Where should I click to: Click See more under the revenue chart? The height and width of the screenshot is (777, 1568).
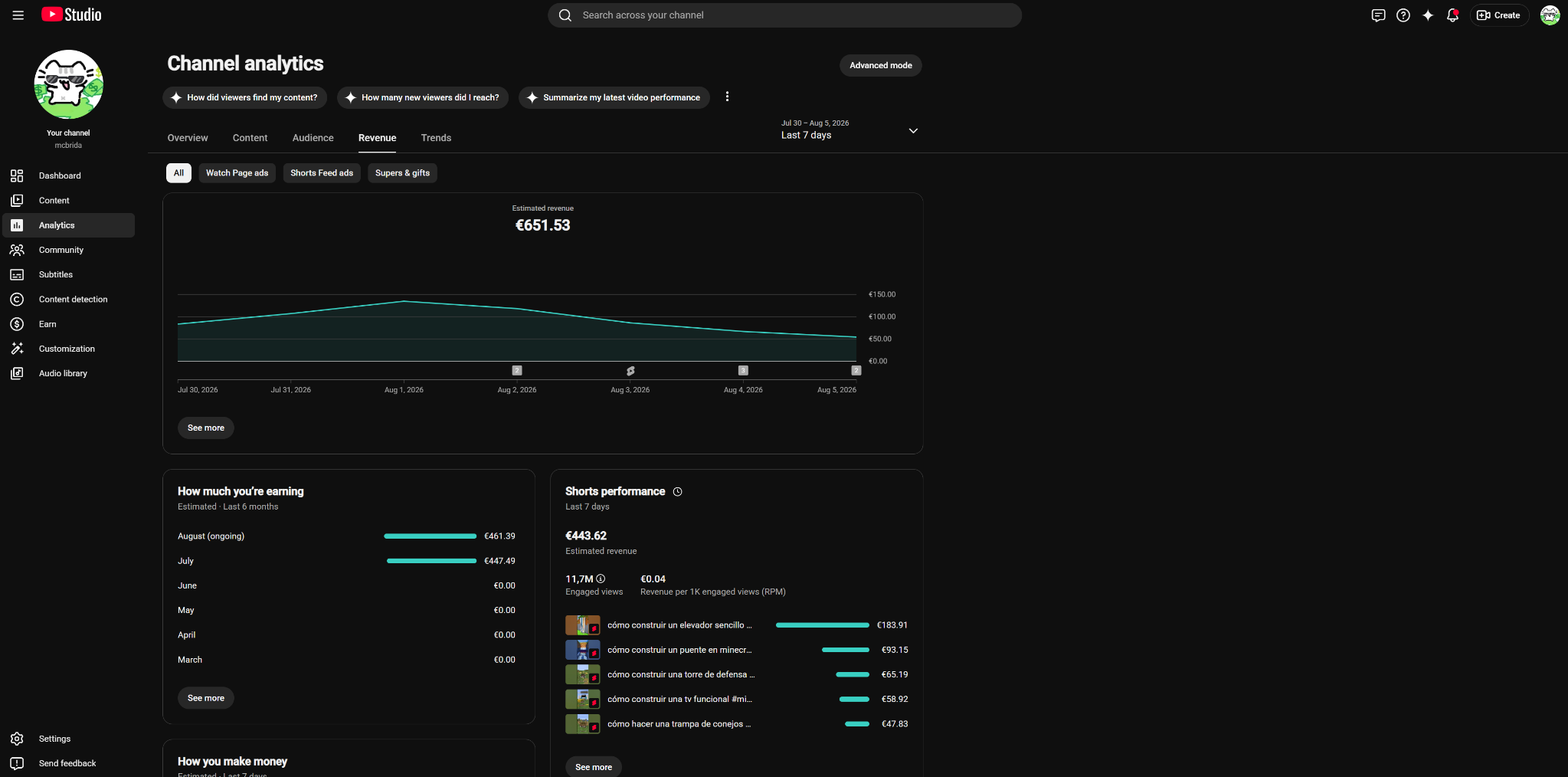206,428
